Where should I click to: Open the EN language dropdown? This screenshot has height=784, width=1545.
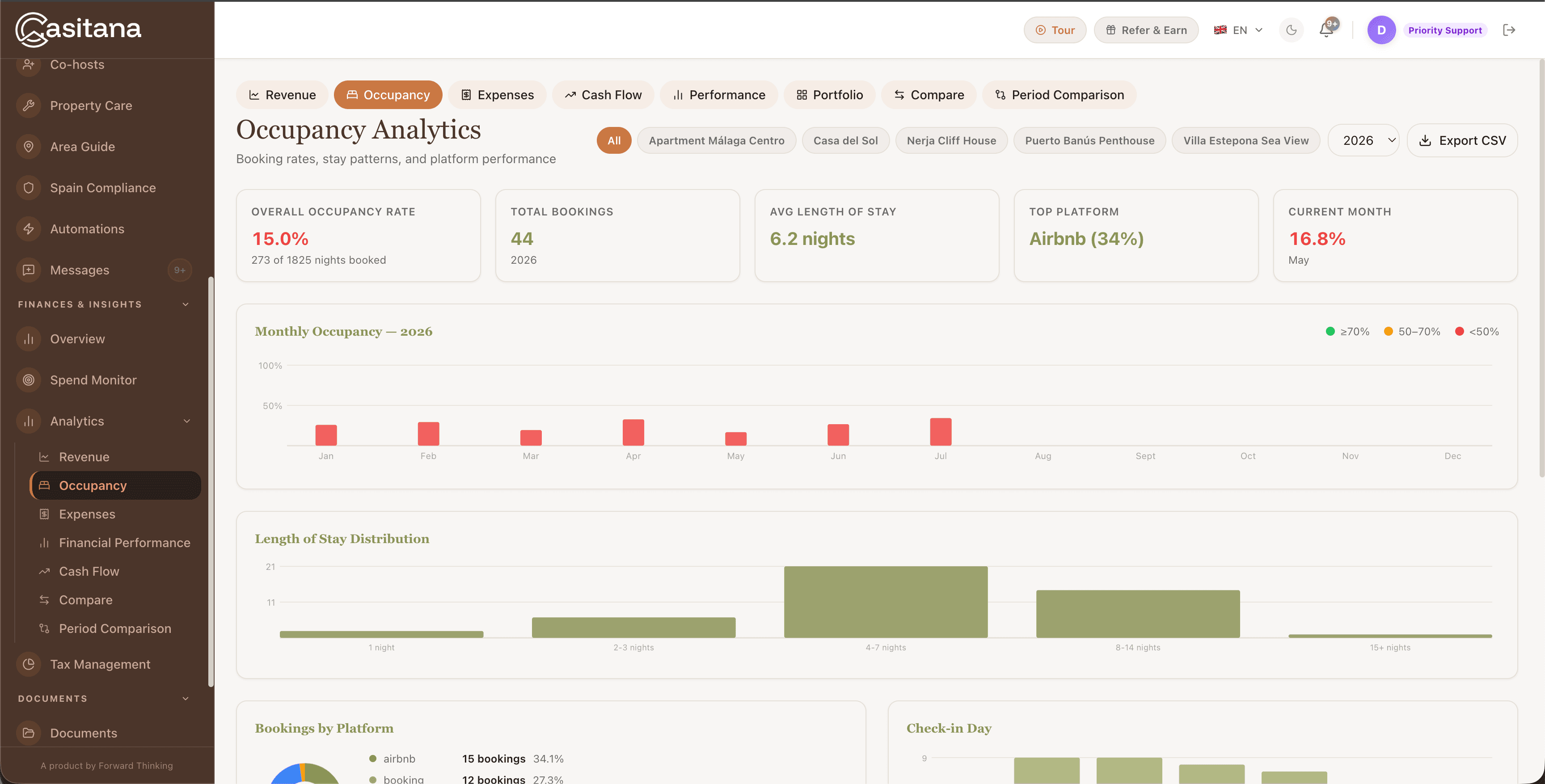[x=1238, y=30]
